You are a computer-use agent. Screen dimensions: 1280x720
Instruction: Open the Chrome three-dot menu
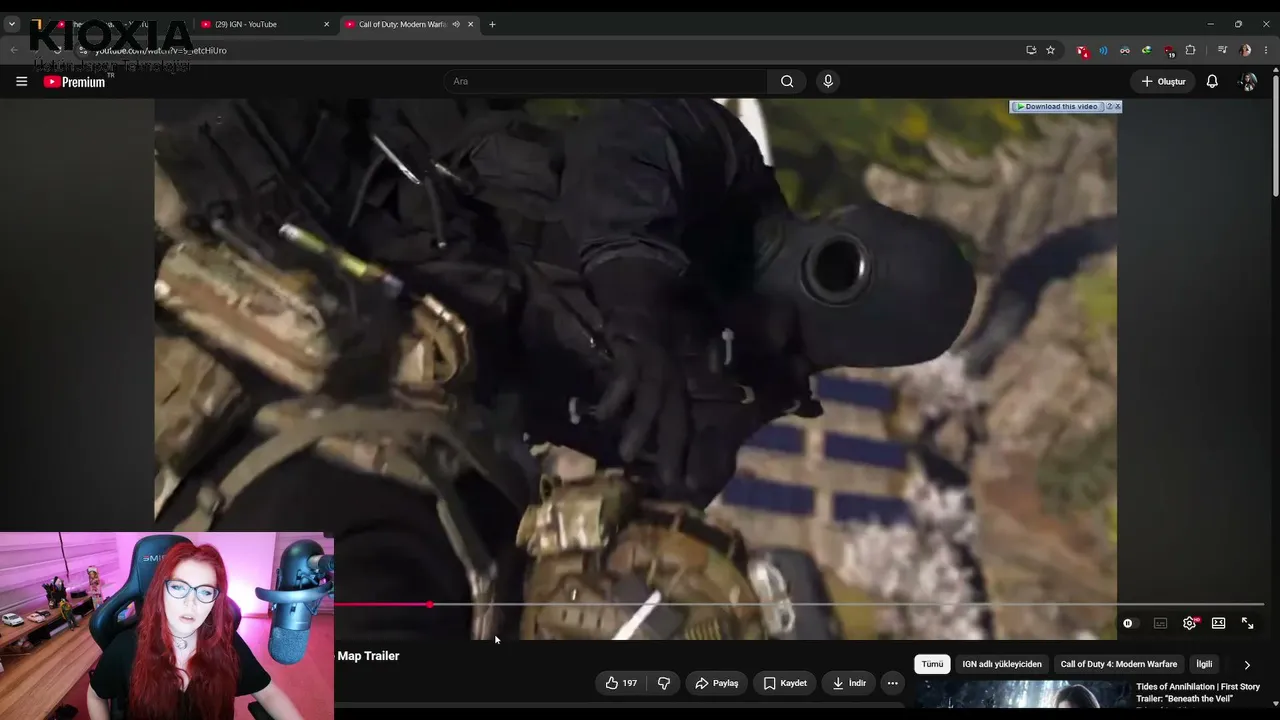1266,50
